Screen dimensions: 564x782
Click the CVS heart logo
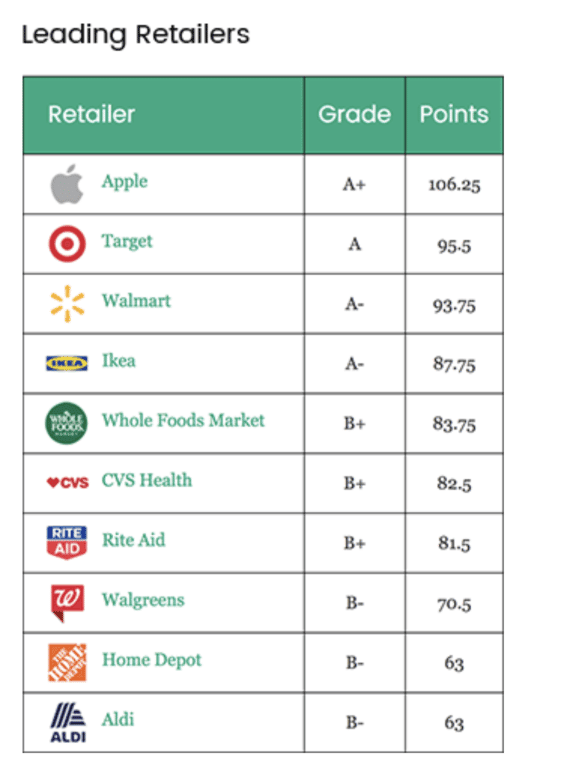coord(67,482)
